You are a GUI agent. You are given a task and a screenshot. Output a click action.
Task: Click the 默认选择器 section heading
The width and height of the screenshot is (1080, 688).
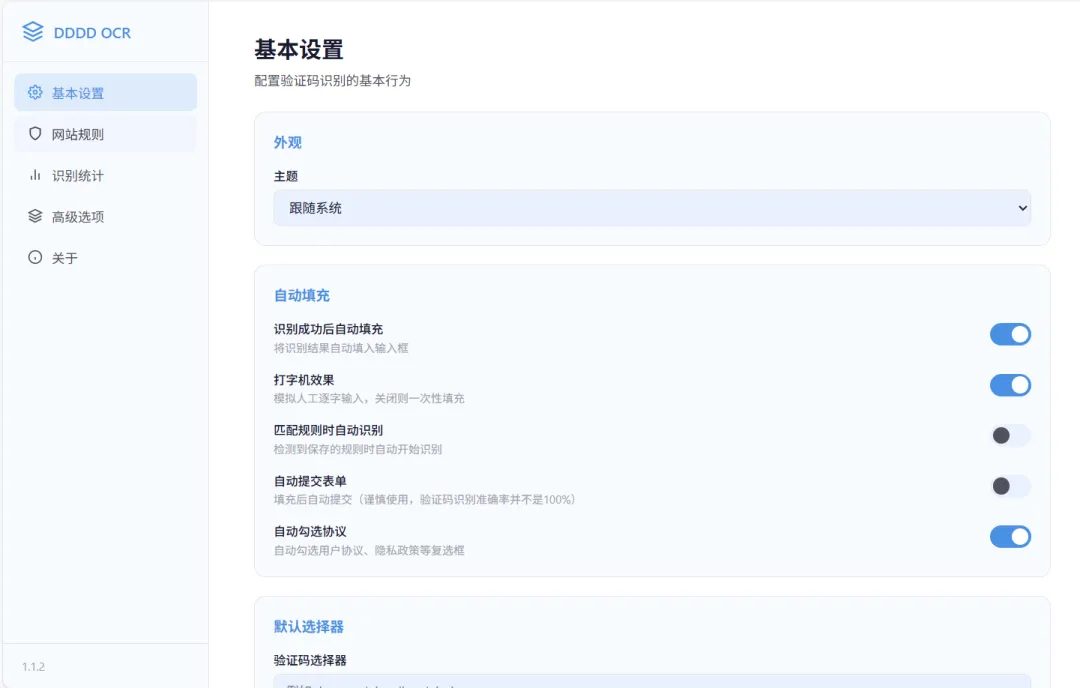[x=309, y=627]
